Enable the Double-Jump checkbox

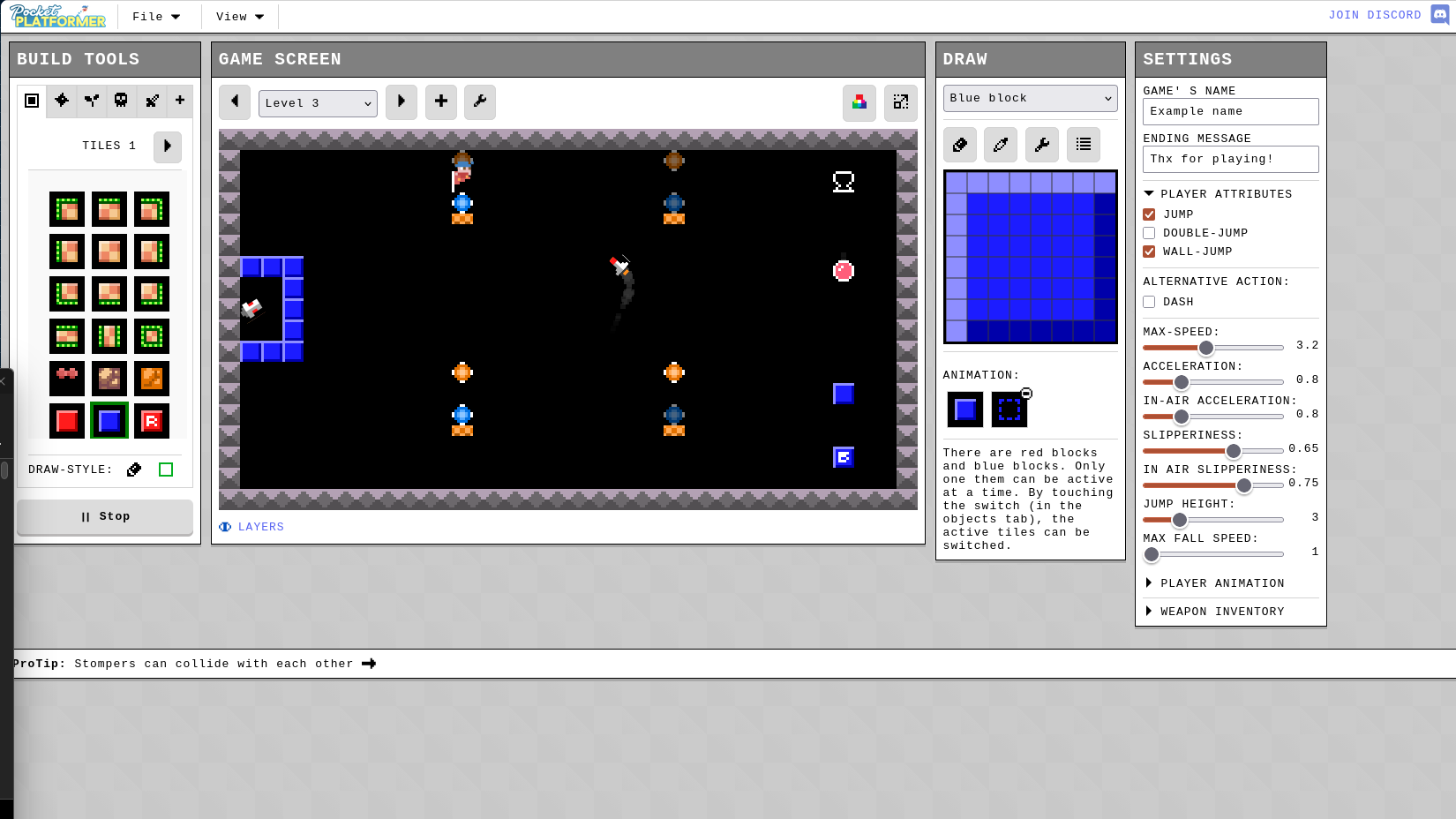pos(1149,233)
